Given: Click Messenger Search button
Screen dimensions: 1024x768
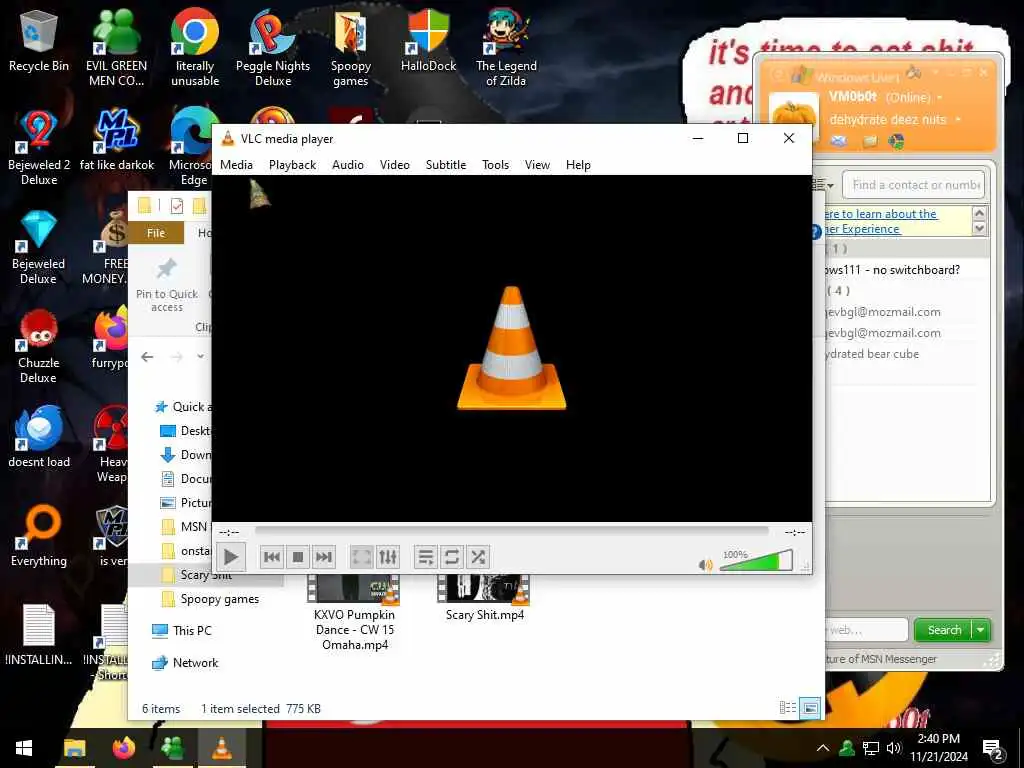Looking at the screenshot, I should pos(944,630).
